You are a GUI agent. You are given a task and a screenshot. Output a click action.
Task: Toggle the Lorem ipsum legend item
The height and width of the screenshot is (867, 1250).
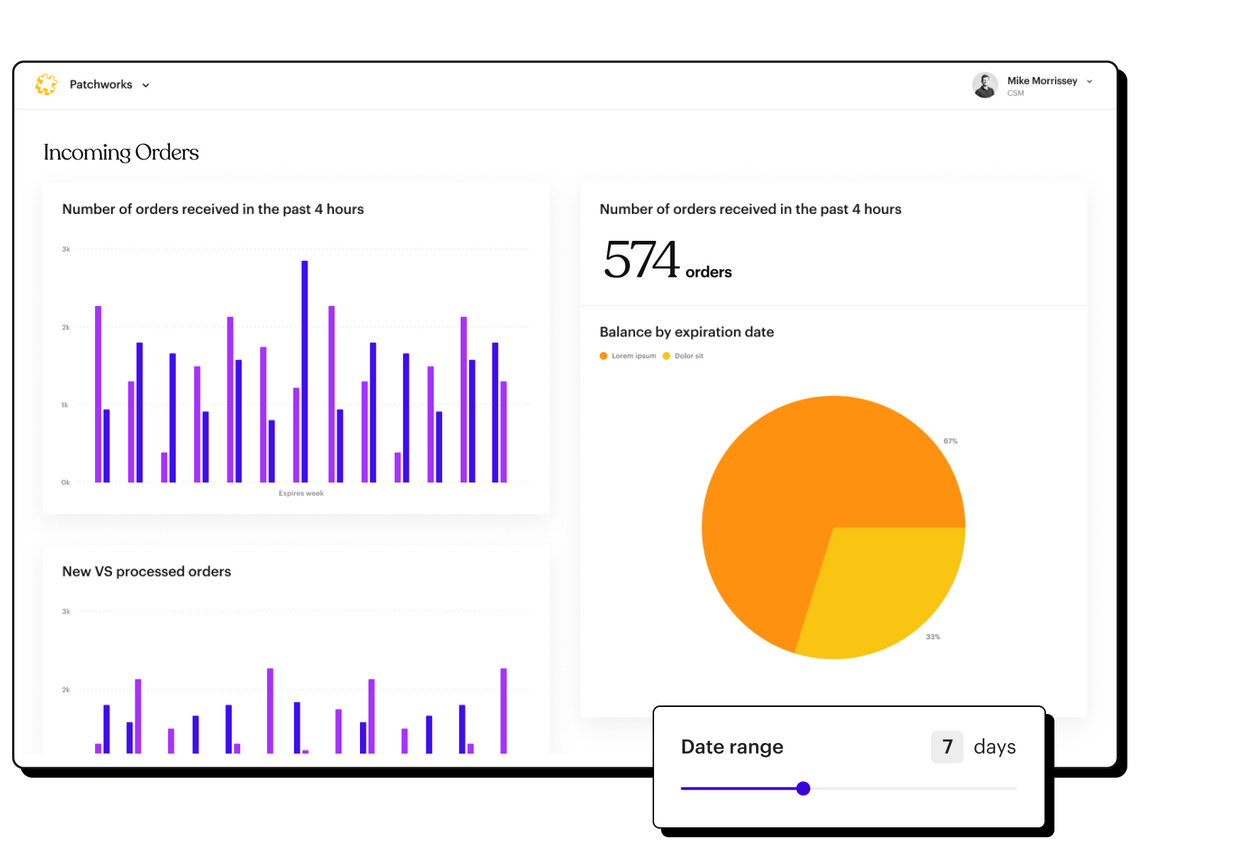628,356
